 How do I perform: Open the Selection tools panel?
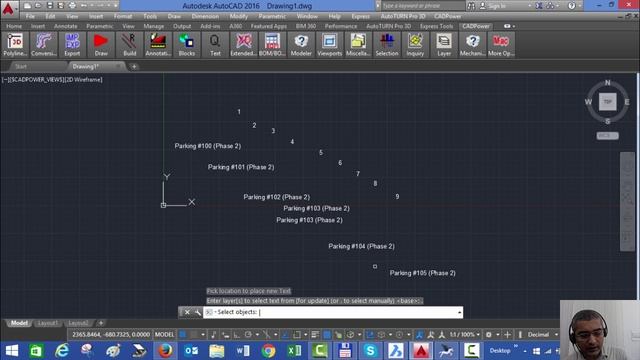(x=387, y=45)
